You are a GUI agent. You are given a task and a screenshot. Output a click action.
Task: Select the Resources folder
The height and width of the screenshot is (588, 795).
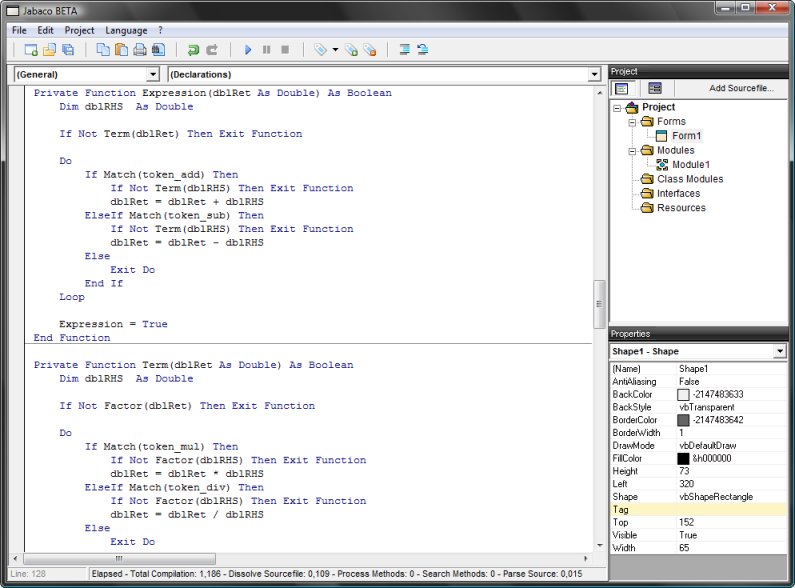coord(681,208)
